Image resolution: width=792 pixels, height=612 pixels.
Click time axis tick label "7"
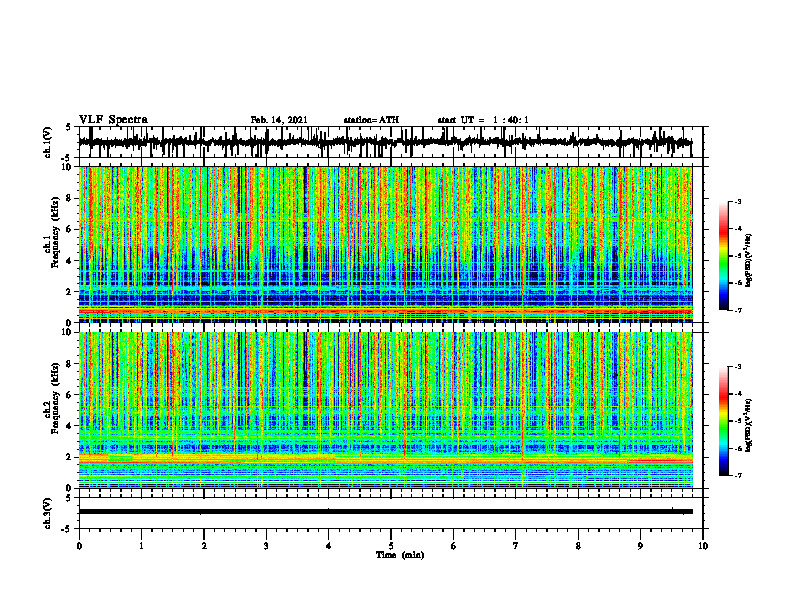point(516,546)
